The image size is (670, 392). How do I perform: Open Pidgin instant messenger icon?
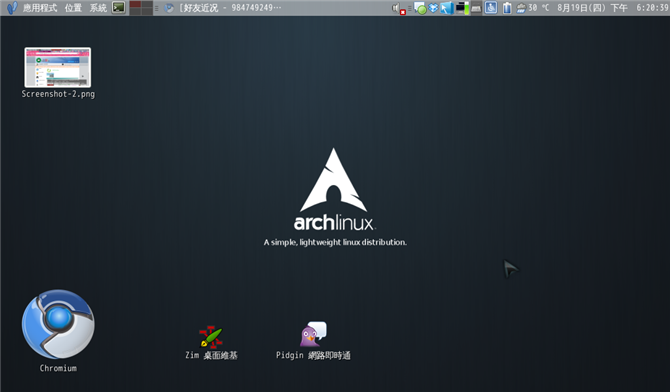313,334
